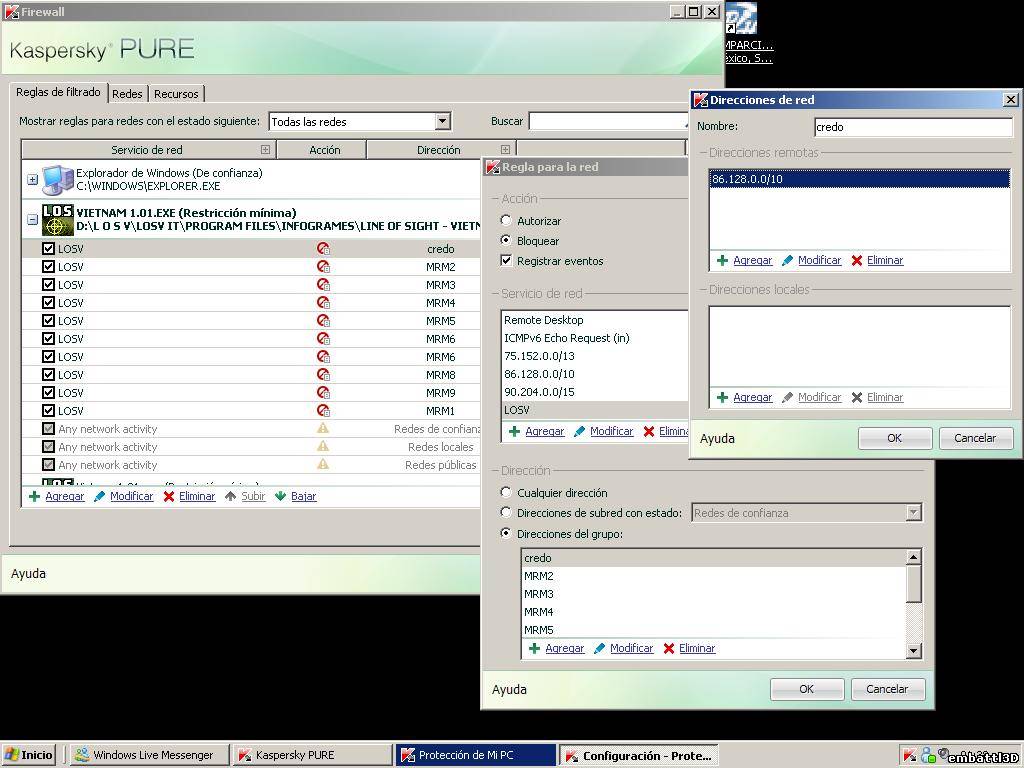
Task: Click the Subir up arrow icon in Firewall
Action: tap(231, 496)
